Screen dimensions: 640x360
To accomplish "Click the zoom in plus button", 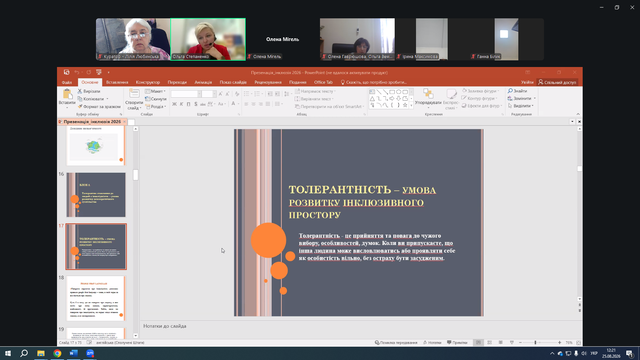I will tap(560, 342).
